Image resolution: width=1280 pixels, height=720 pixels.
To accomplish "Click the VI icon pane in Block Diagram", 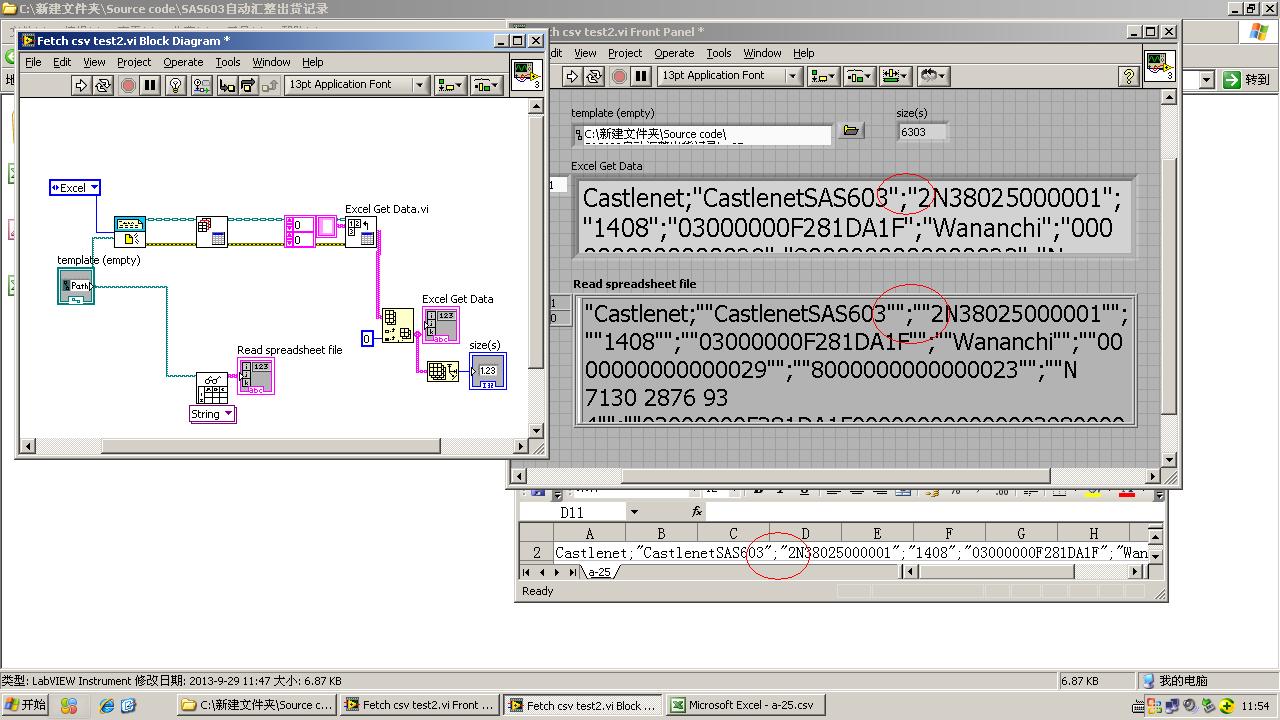I will pos(527,75).
